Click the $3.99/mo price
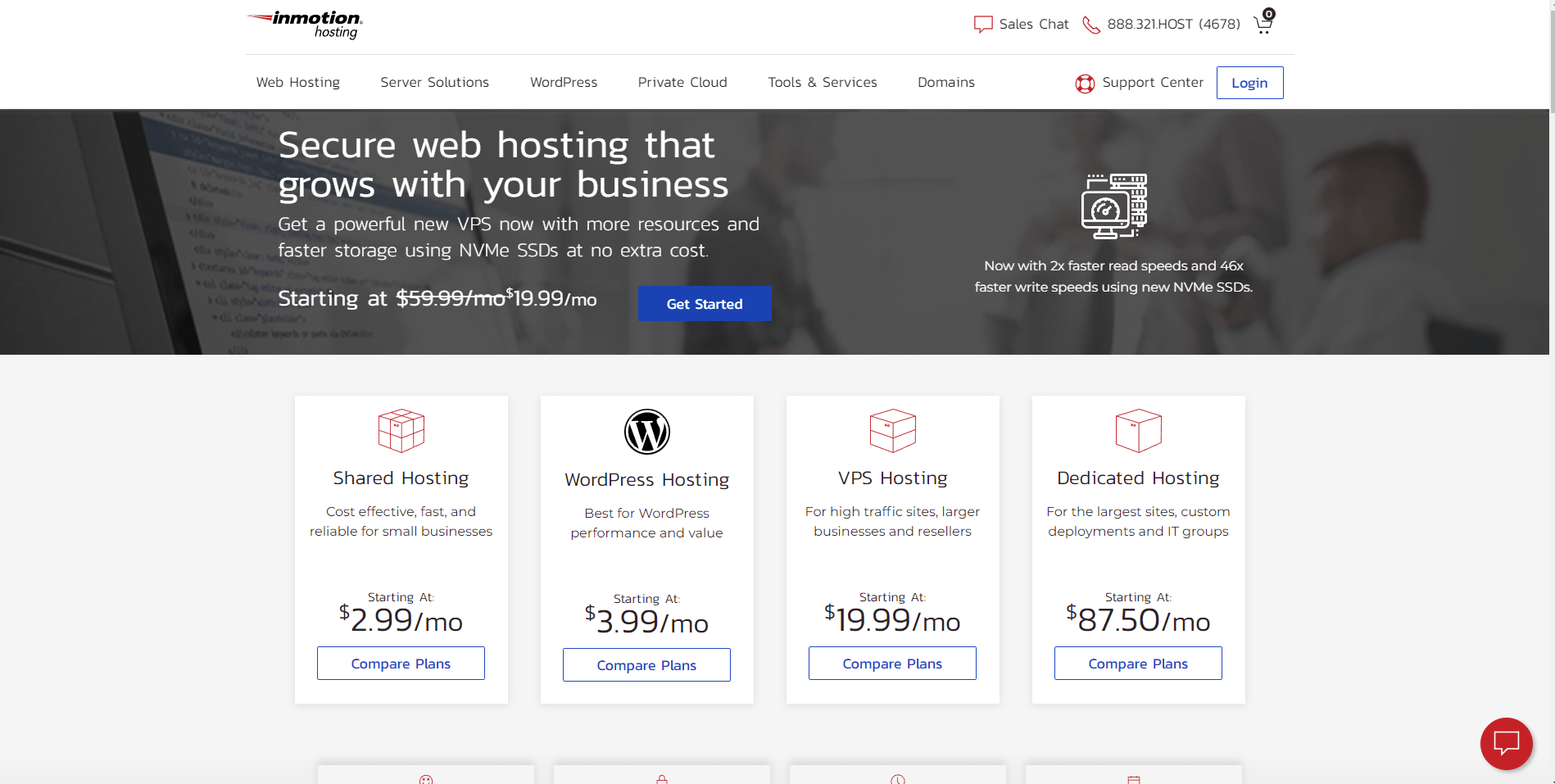Image resolution: width=1555 pixels, height=784 pixels. pyautogui.click(x=646, y=622)
